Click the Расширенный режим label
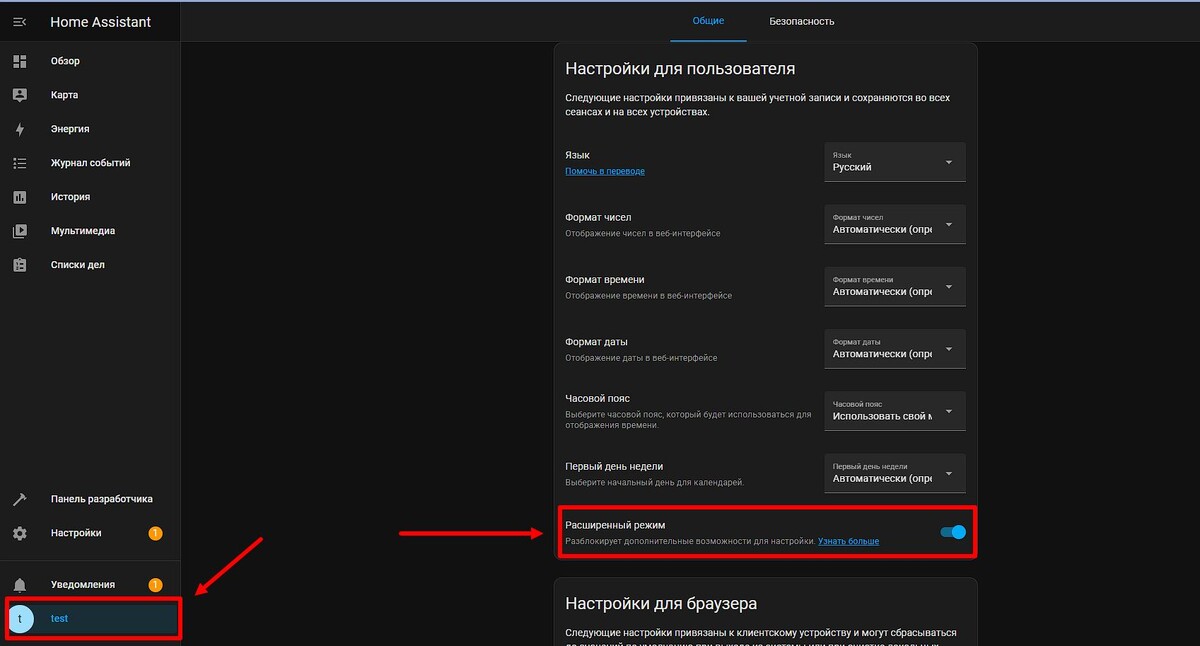1200x646 pixels. click(x=615, y=525)
